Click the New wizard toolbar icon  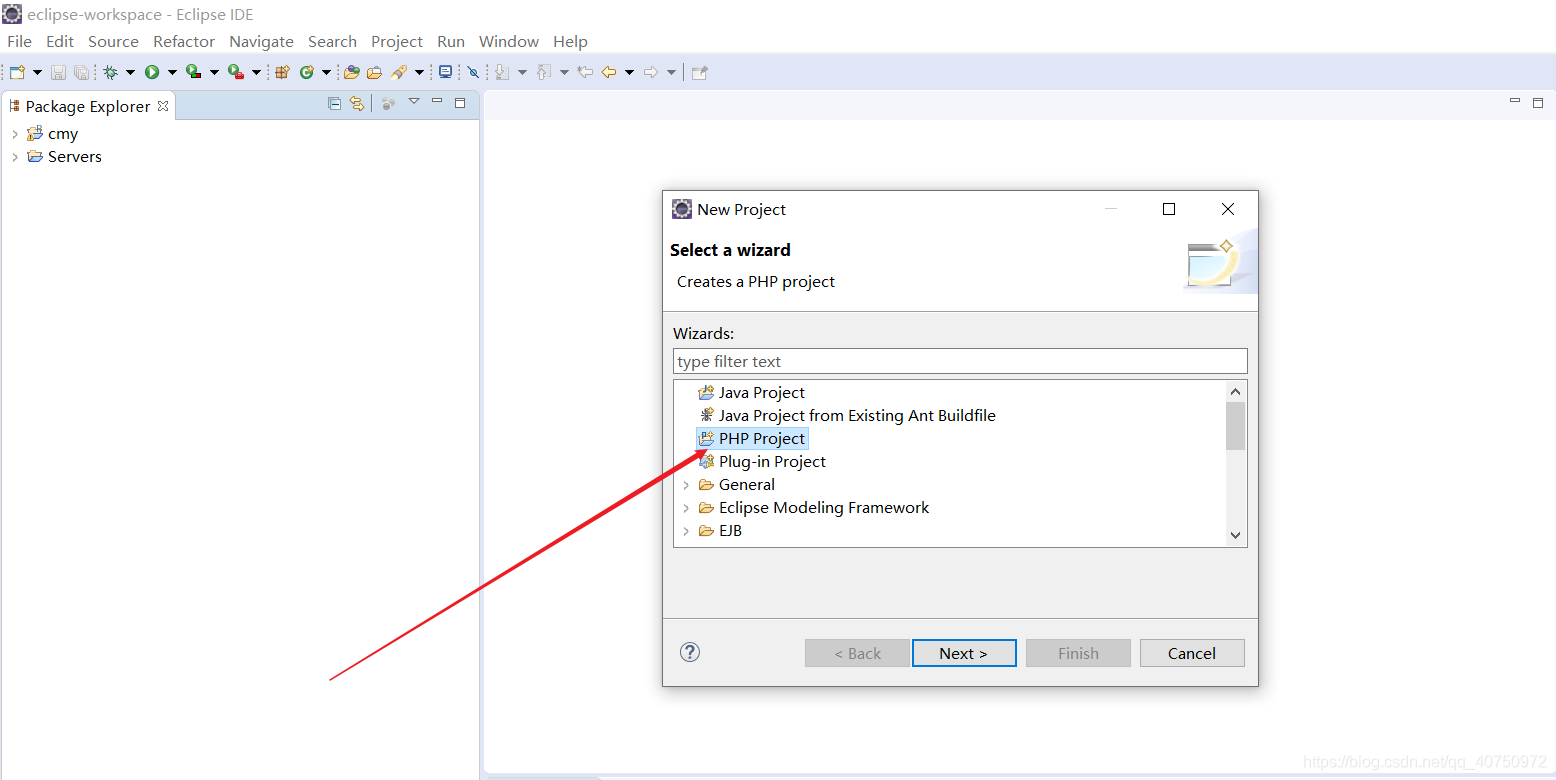pos(17,72)
